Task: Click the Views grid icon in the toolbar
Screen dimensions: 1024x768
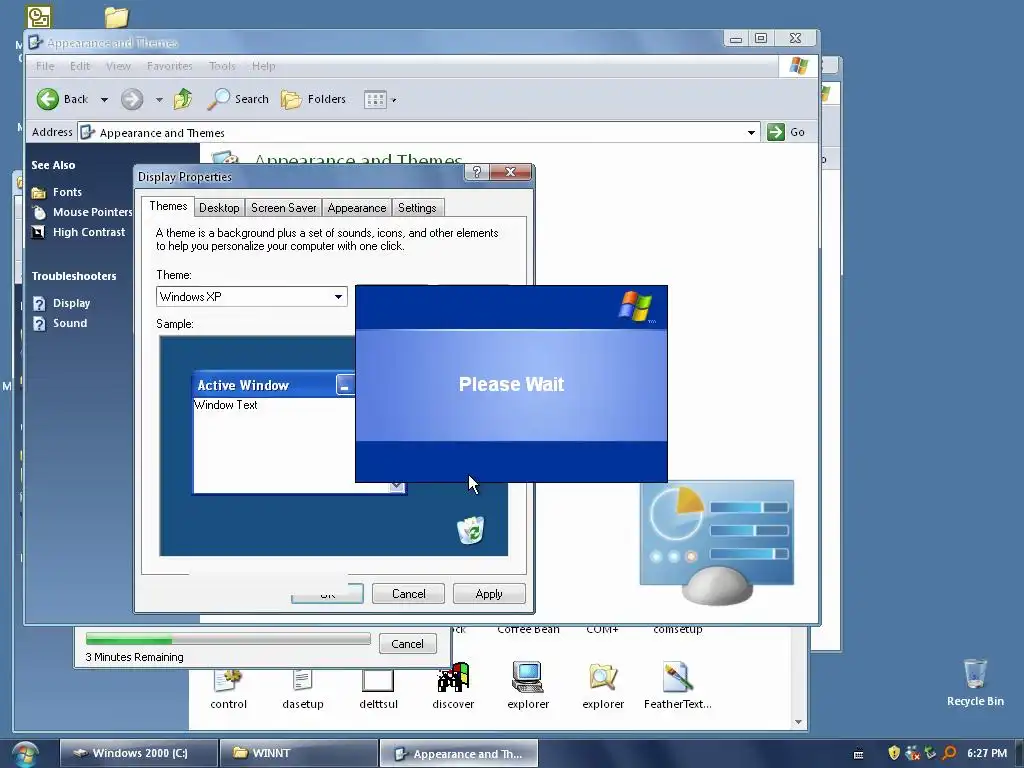Action: click(x=376, y=100)
